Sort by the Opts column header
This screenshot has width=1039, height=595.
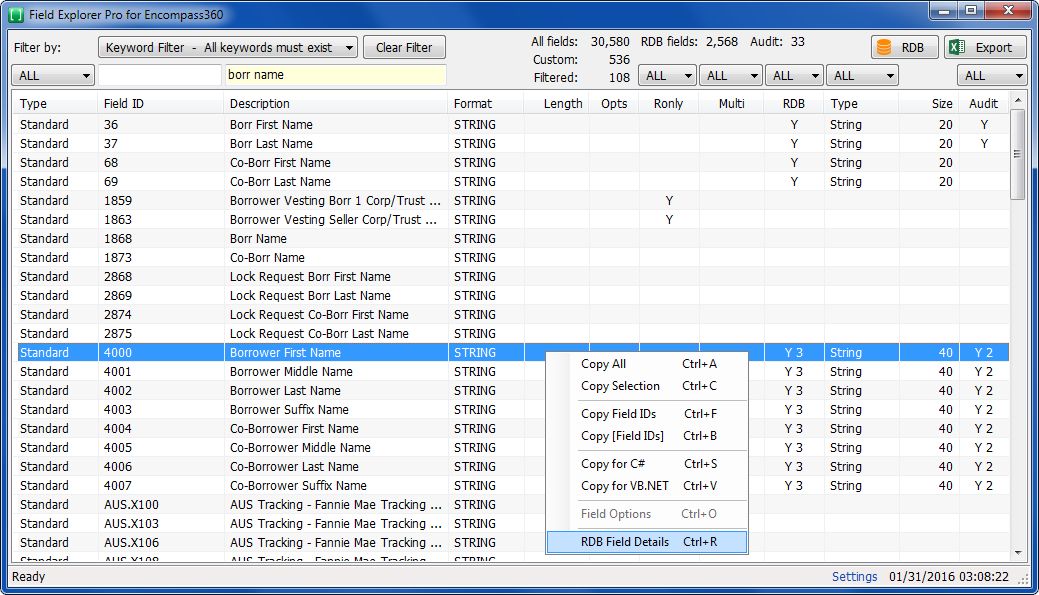[614, 103]
